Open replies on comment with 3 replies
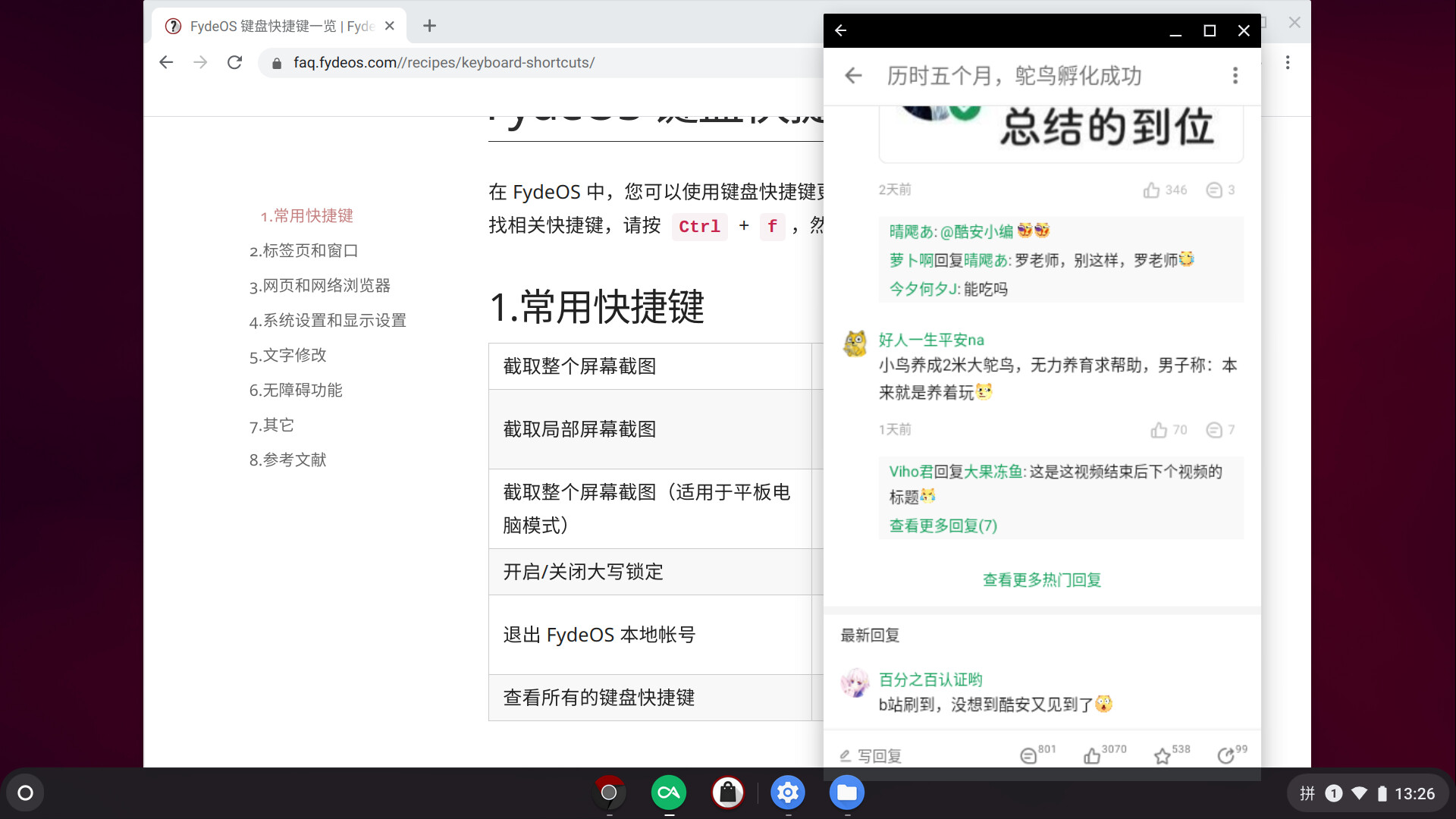 click(x=1220, y=190)
